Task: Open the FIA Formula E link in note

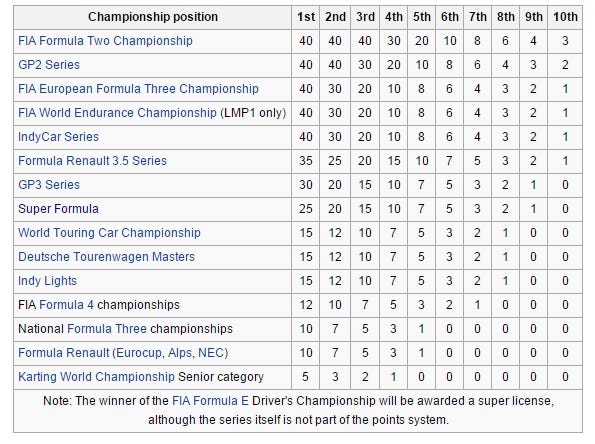Action: pyautogui.click(x=210, y=401)
